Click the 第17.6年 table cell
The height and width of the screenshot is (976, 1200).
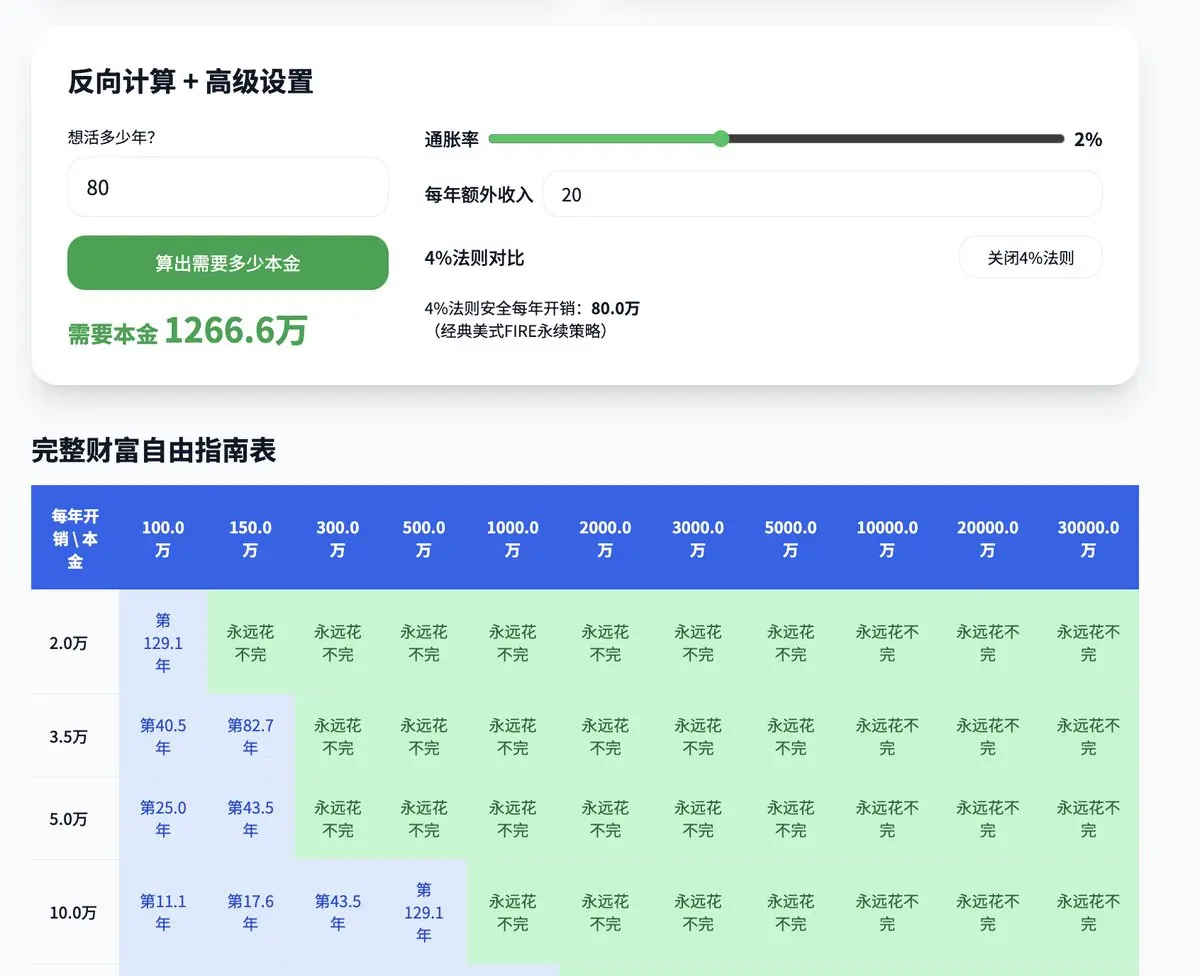(x=250, y=912)
